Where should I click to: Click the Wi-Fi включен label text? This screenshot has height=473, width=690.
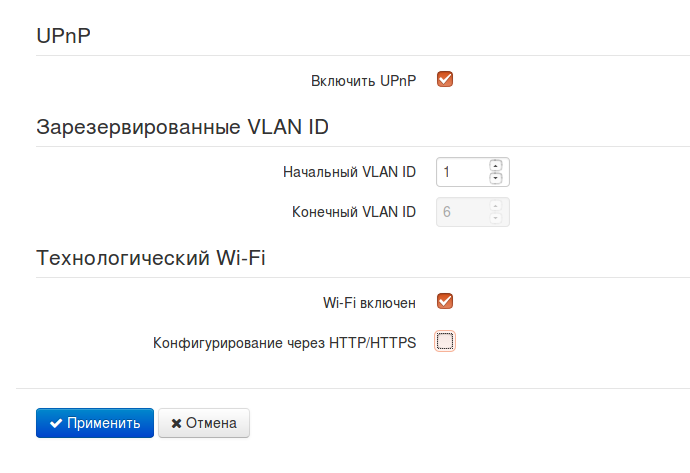click(x=369, y=301)
